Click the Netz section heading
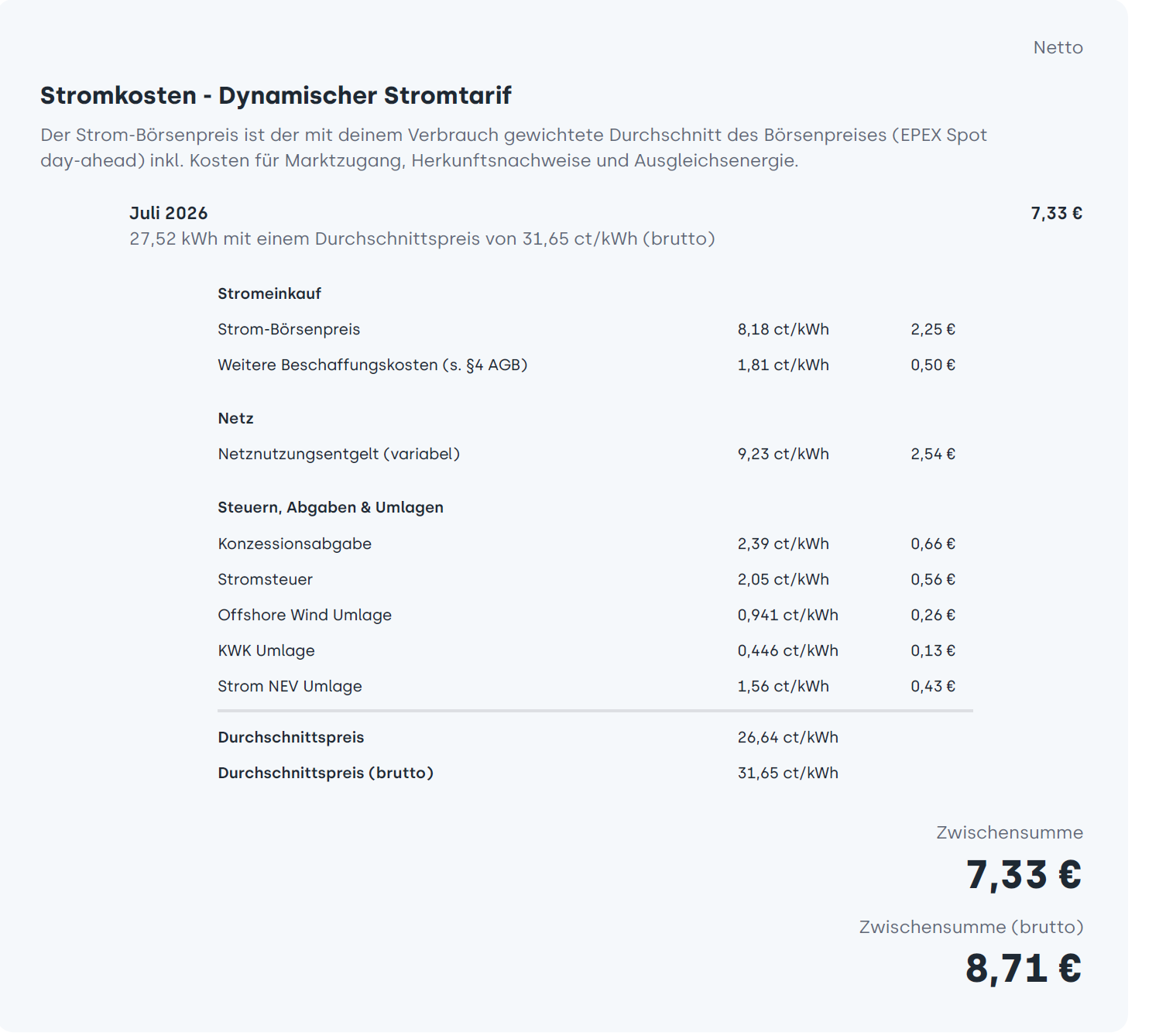The height and width of the screenshot is (1036, 1166). (235, 418)
